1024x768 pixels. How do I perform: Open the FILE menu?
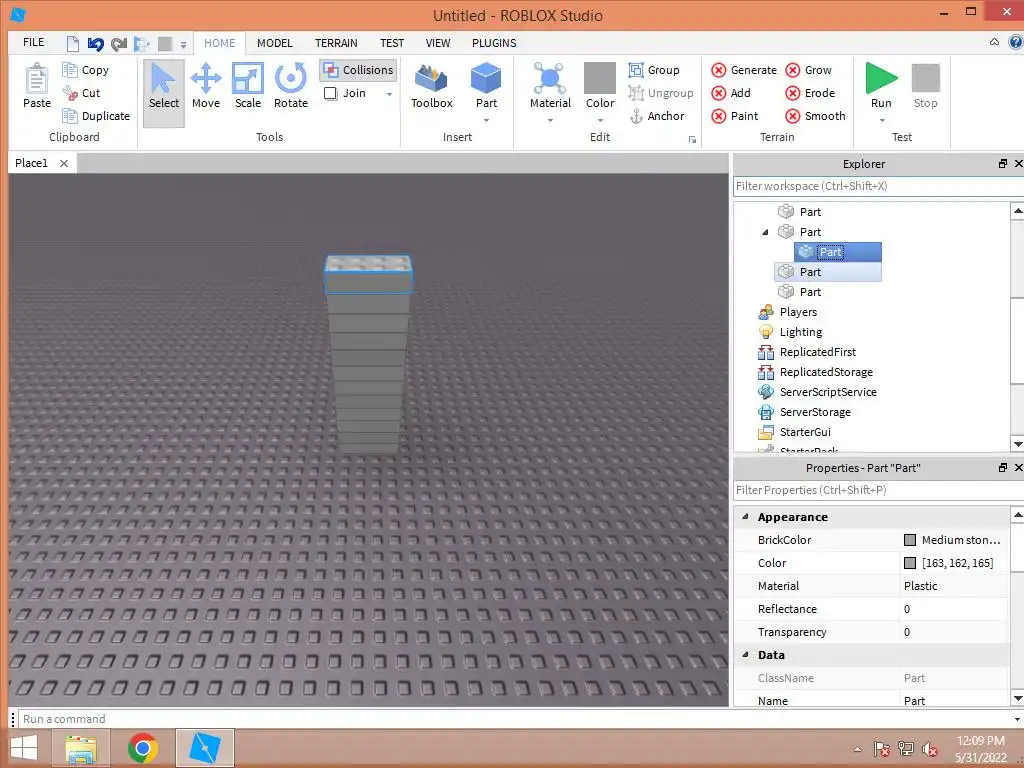click(x=34, y=42)
